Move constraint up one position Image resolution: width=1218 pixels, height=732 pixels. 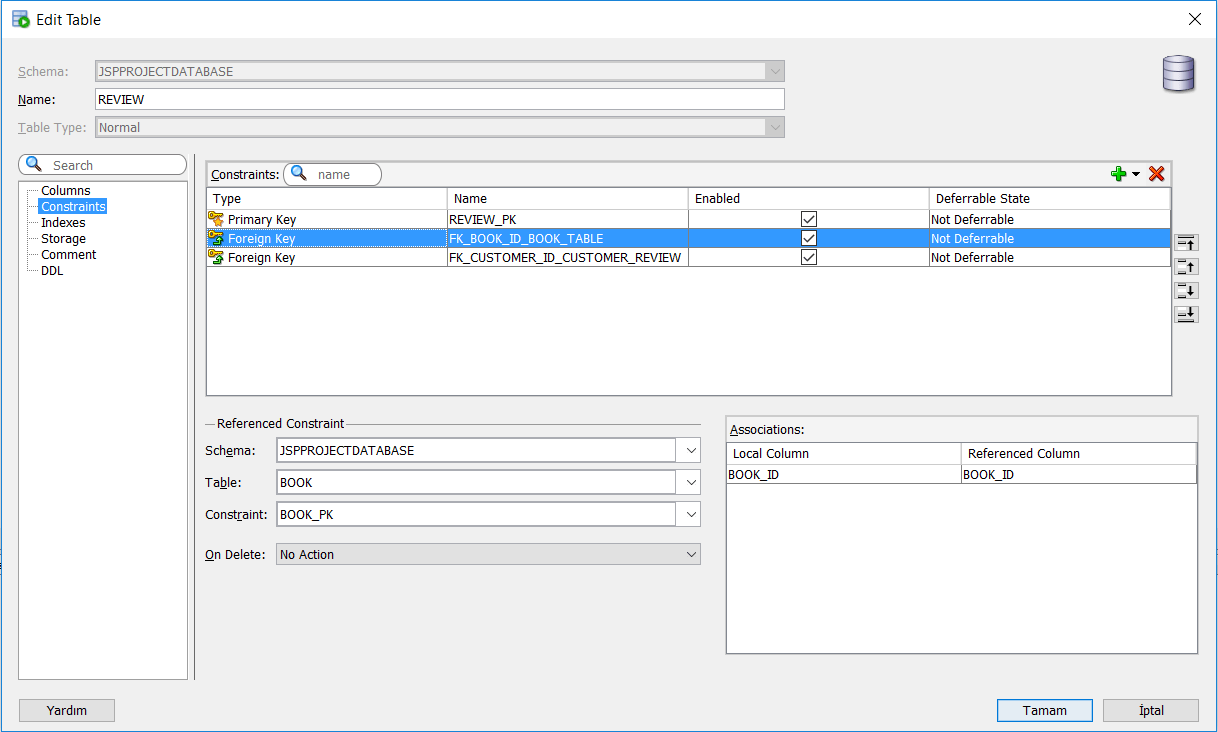point(1186,267)
